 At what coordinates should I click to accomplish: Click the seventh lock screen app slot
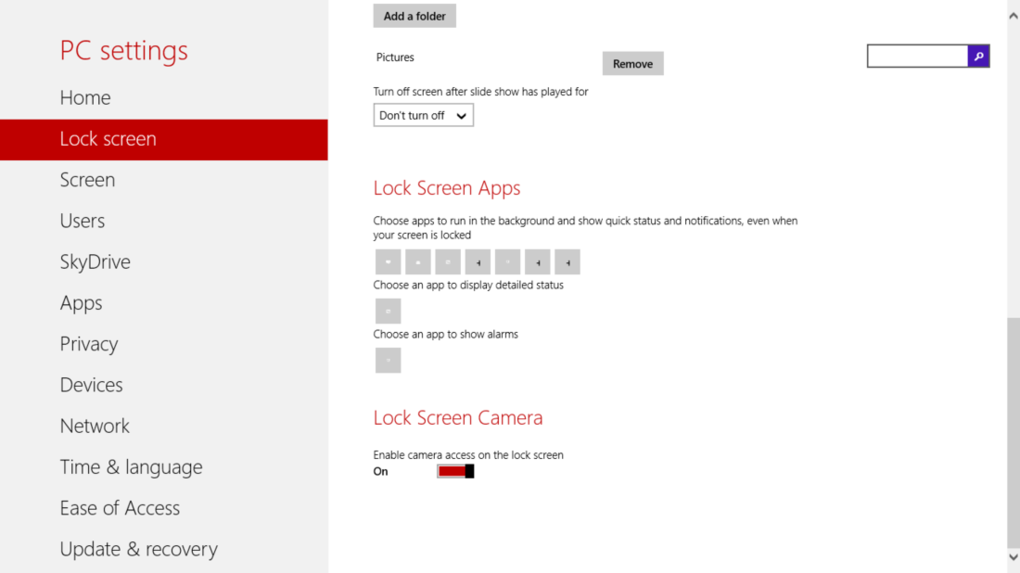(x=567, y=262)
